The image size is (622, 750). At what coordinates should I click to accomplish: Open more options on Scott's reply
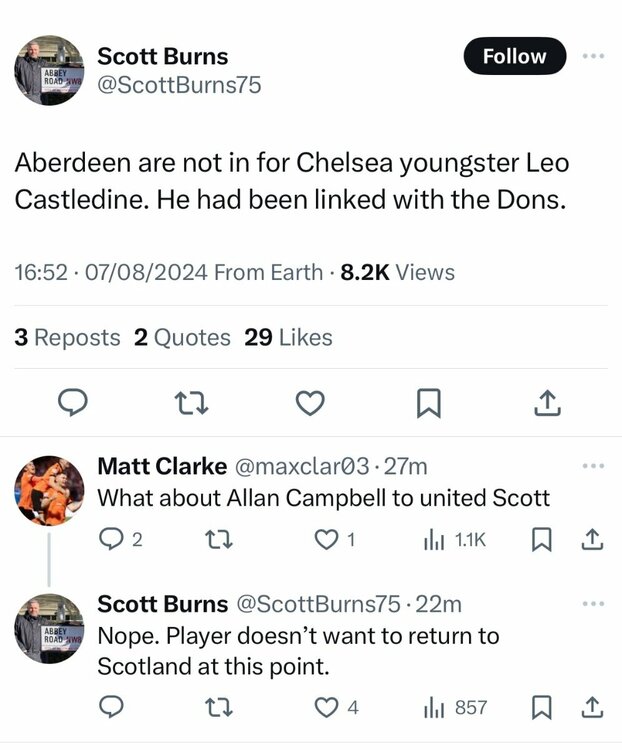tap(593, 604)
